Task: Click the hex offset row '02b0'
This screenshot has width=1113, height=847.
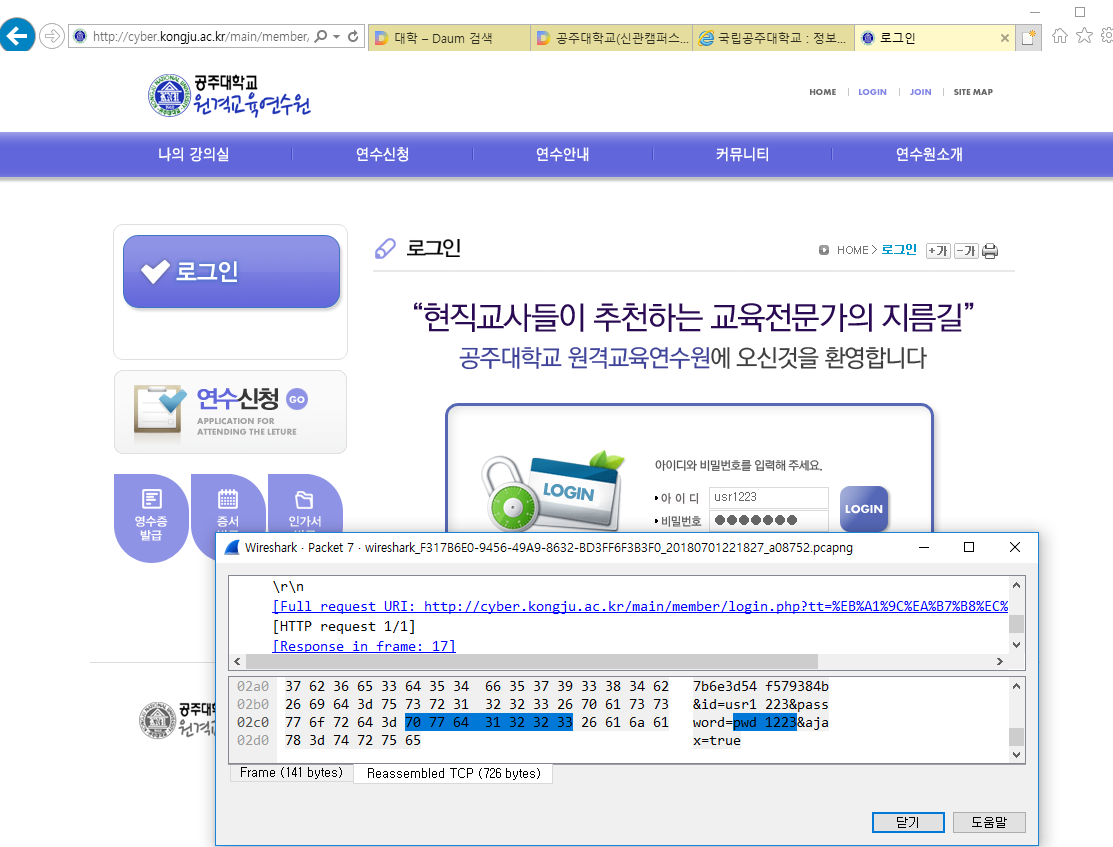Action: [253, 704]
